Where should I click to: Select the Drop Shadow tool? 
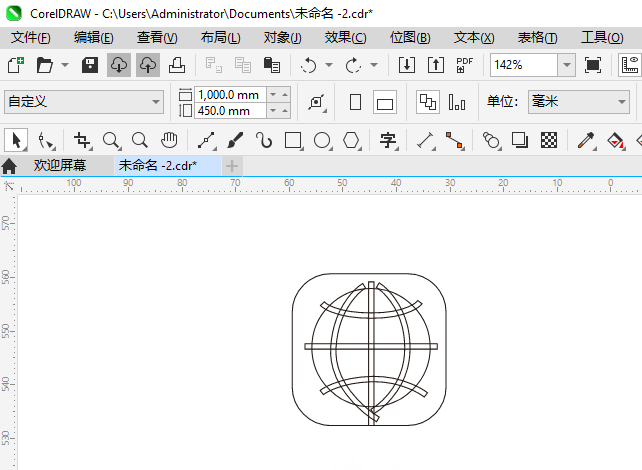pyautogui.click(x=520, y=140)
